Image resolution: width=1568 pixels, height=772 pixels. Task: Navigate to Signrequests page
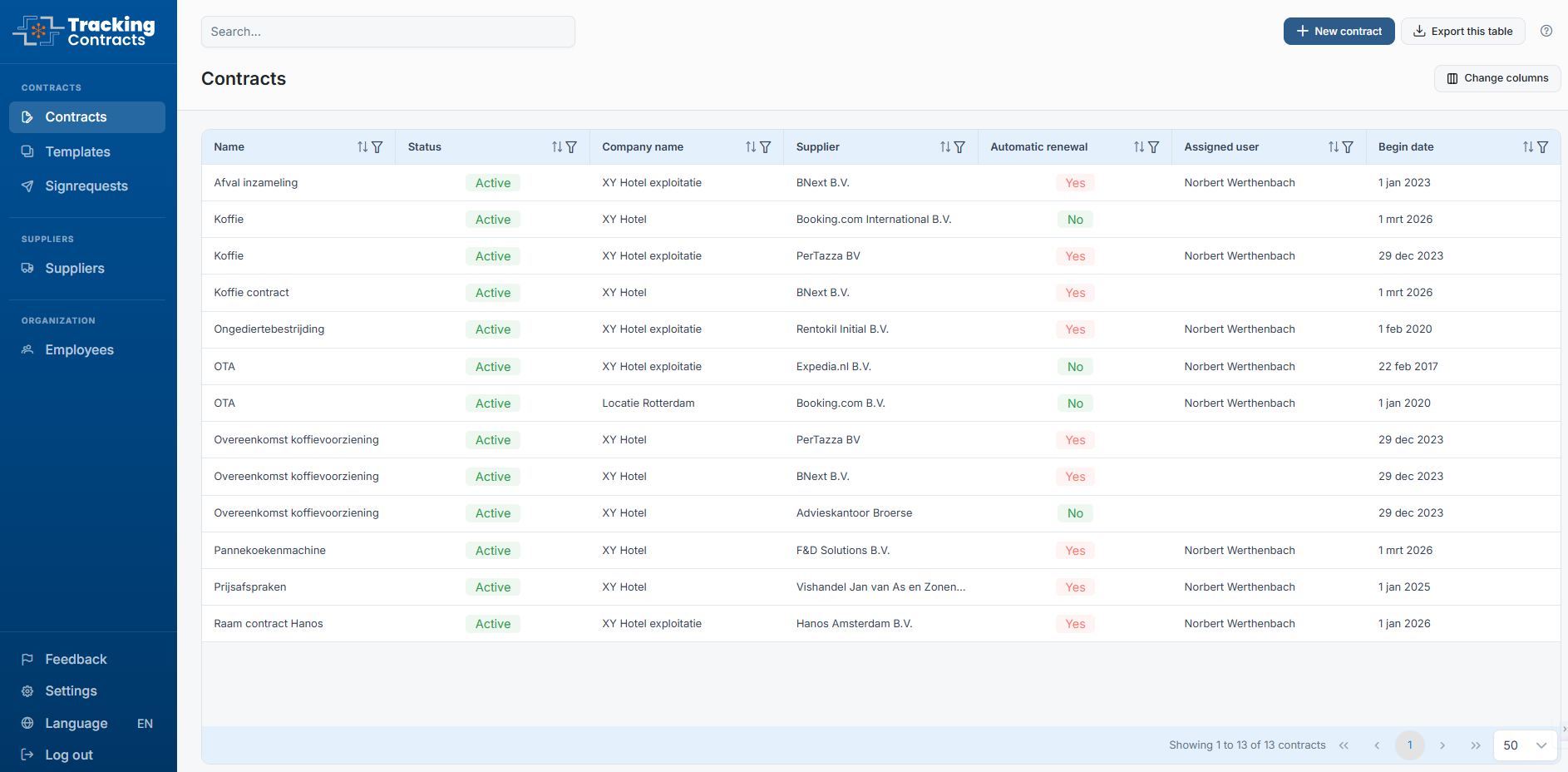(x=86, y=186)
